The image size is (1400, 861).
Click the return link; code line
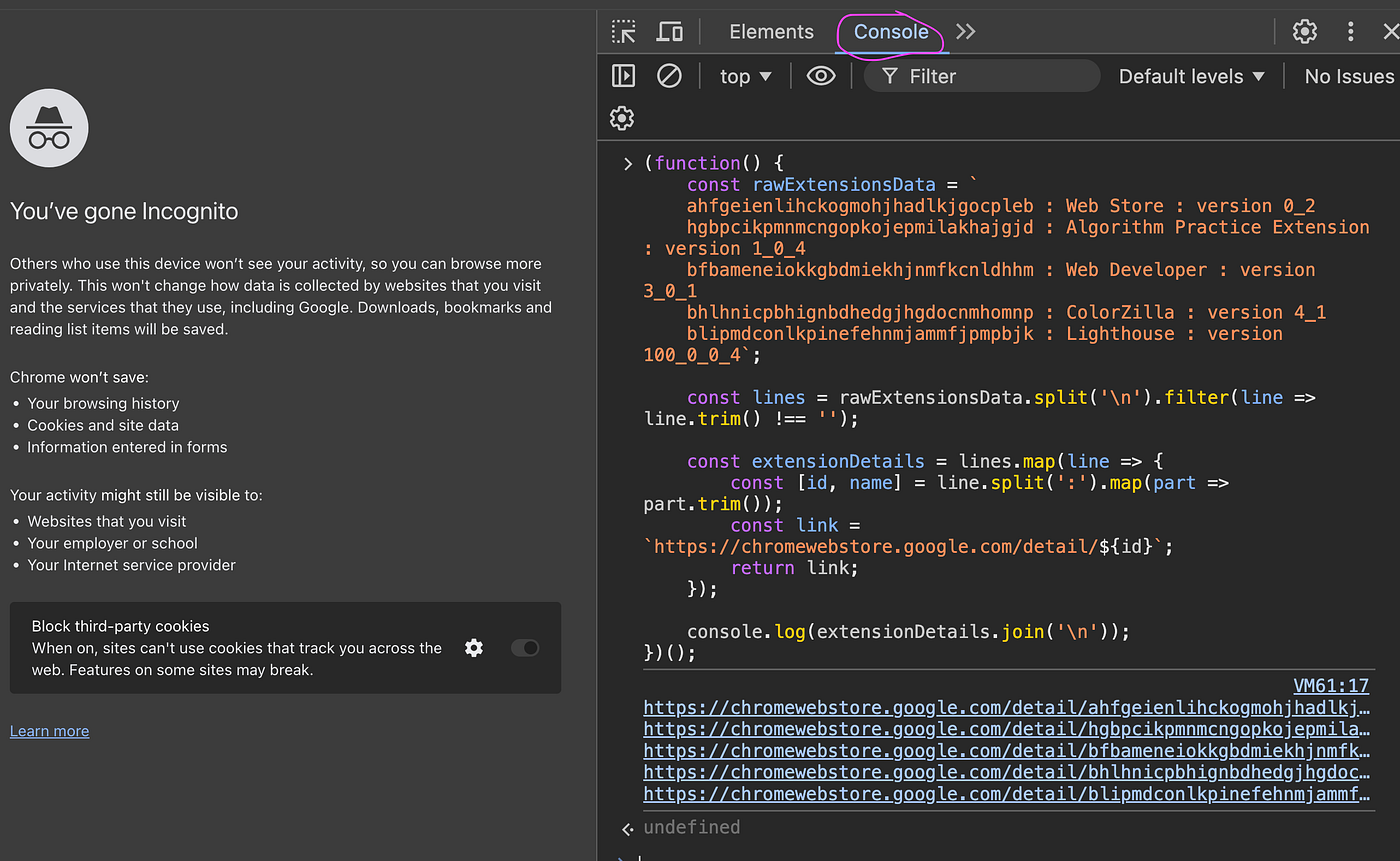click(794, 568)
